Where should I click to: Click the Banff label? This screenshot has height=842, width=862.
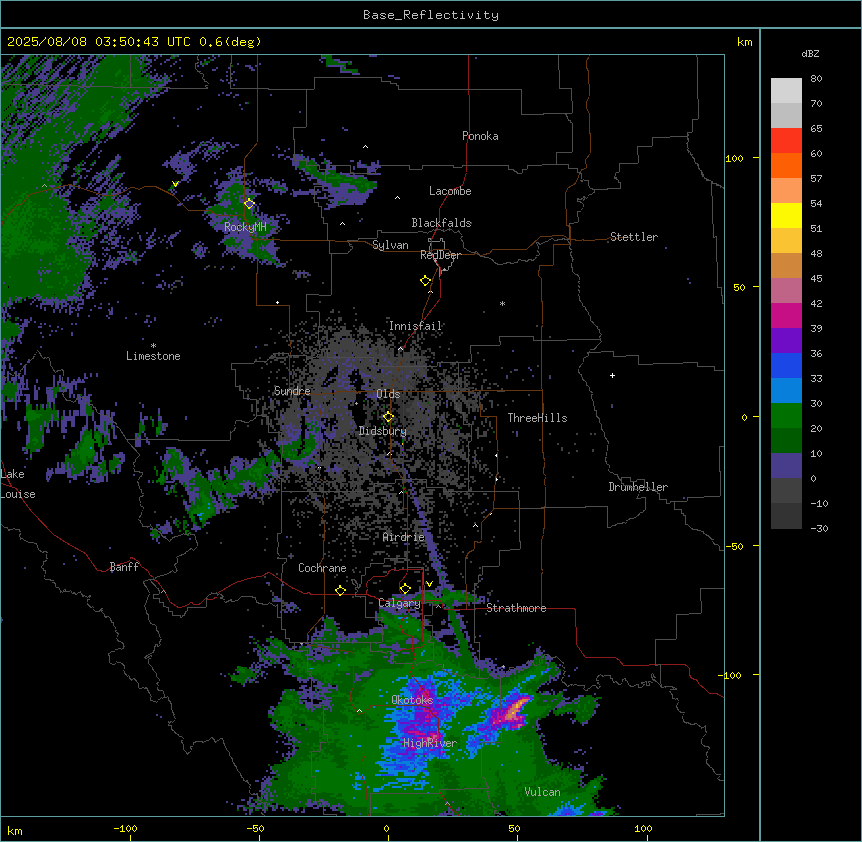[x=124, y=567]
